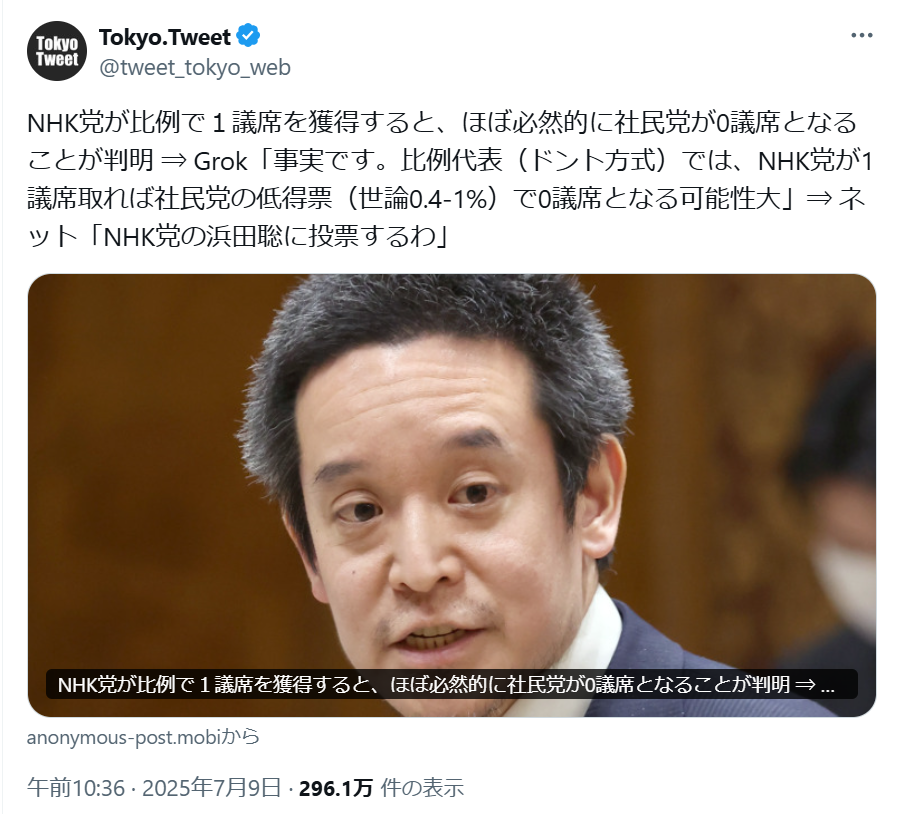Click the 午前10:36 timestamp
This screenshot has width=901, height=814.
[x=76, y=788]
